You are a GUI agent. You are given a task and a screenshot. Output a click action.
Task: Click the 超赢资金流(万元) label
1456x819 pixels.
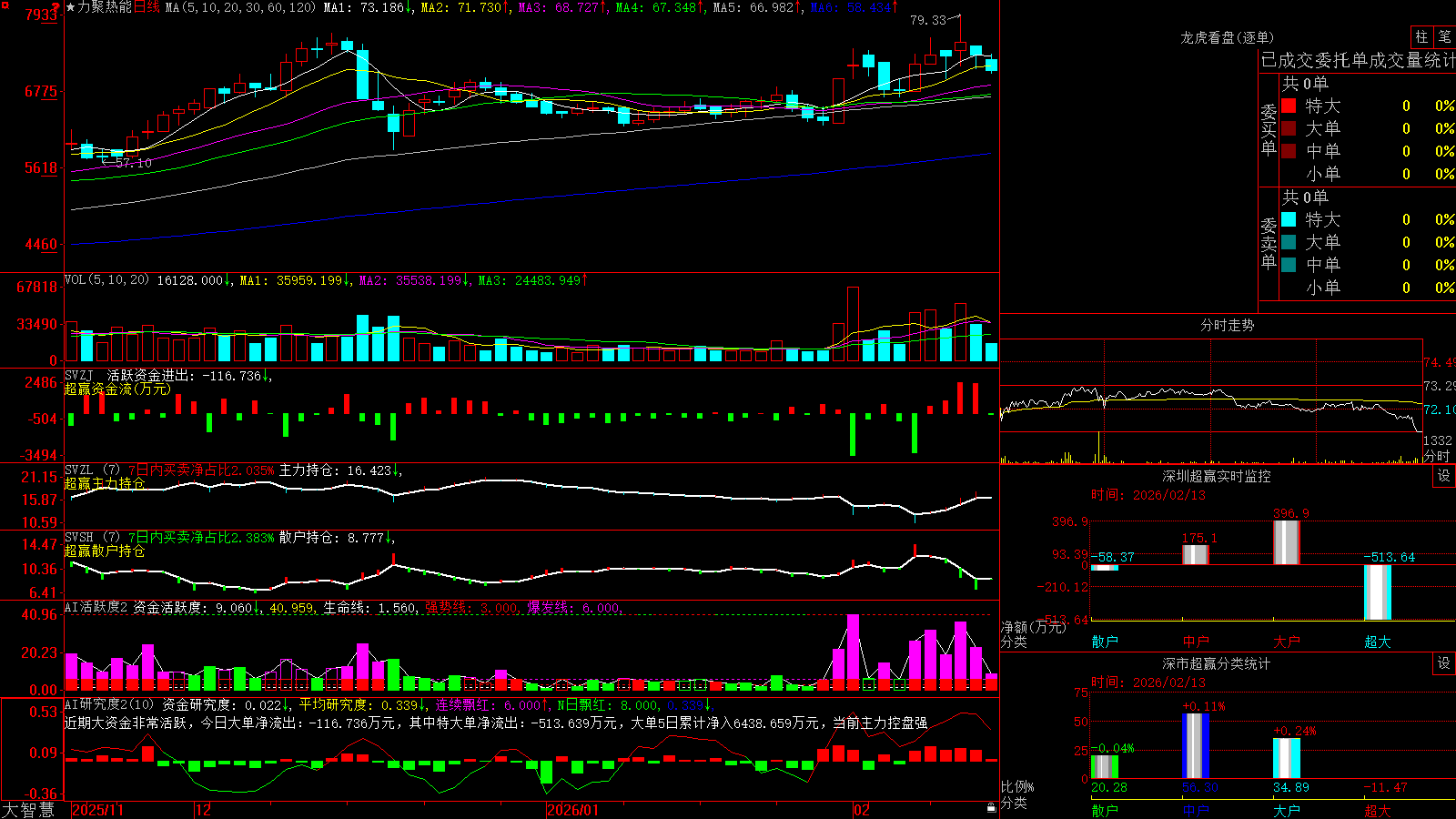117,389
